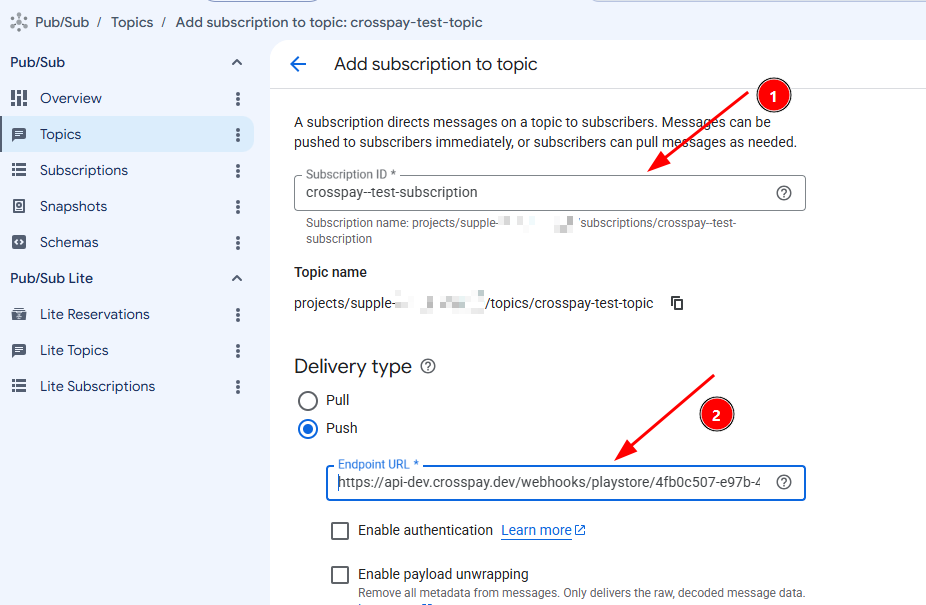926x605 pixels.
Task: Open Overview in the sidebar
Action: (x=71, y=98)
